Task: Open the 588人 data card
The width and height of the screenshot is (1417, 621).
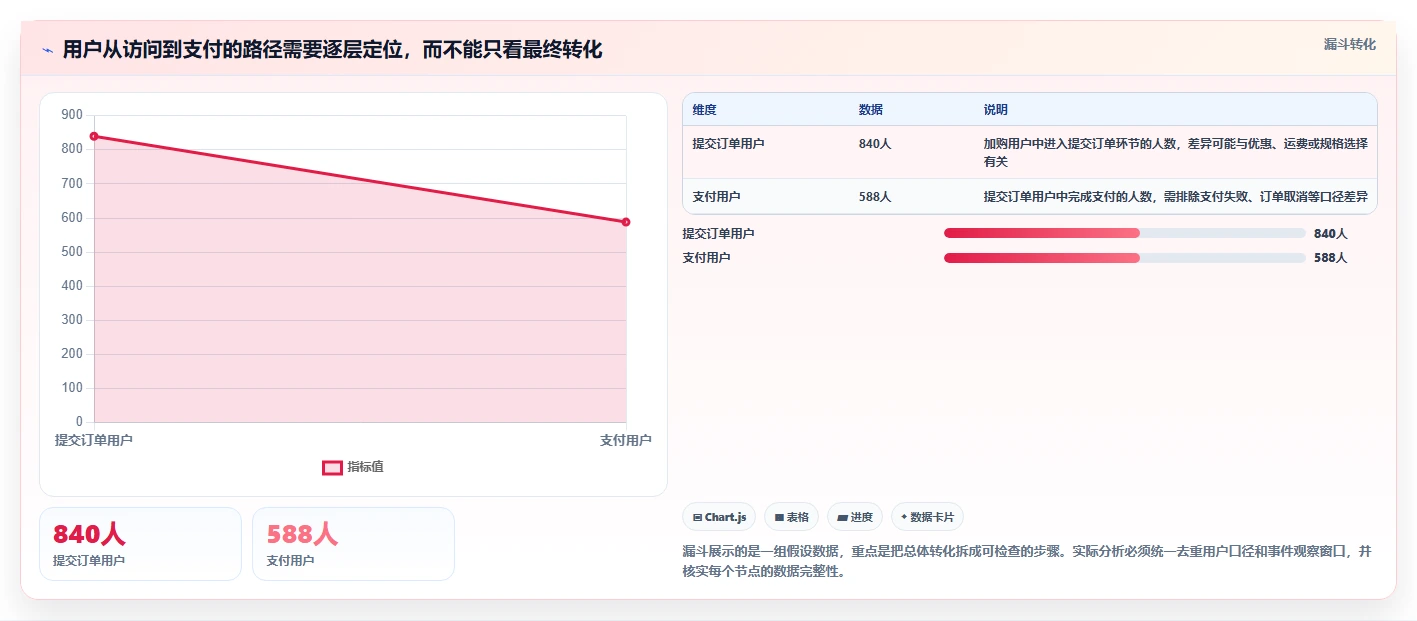Action: (353, 544)
